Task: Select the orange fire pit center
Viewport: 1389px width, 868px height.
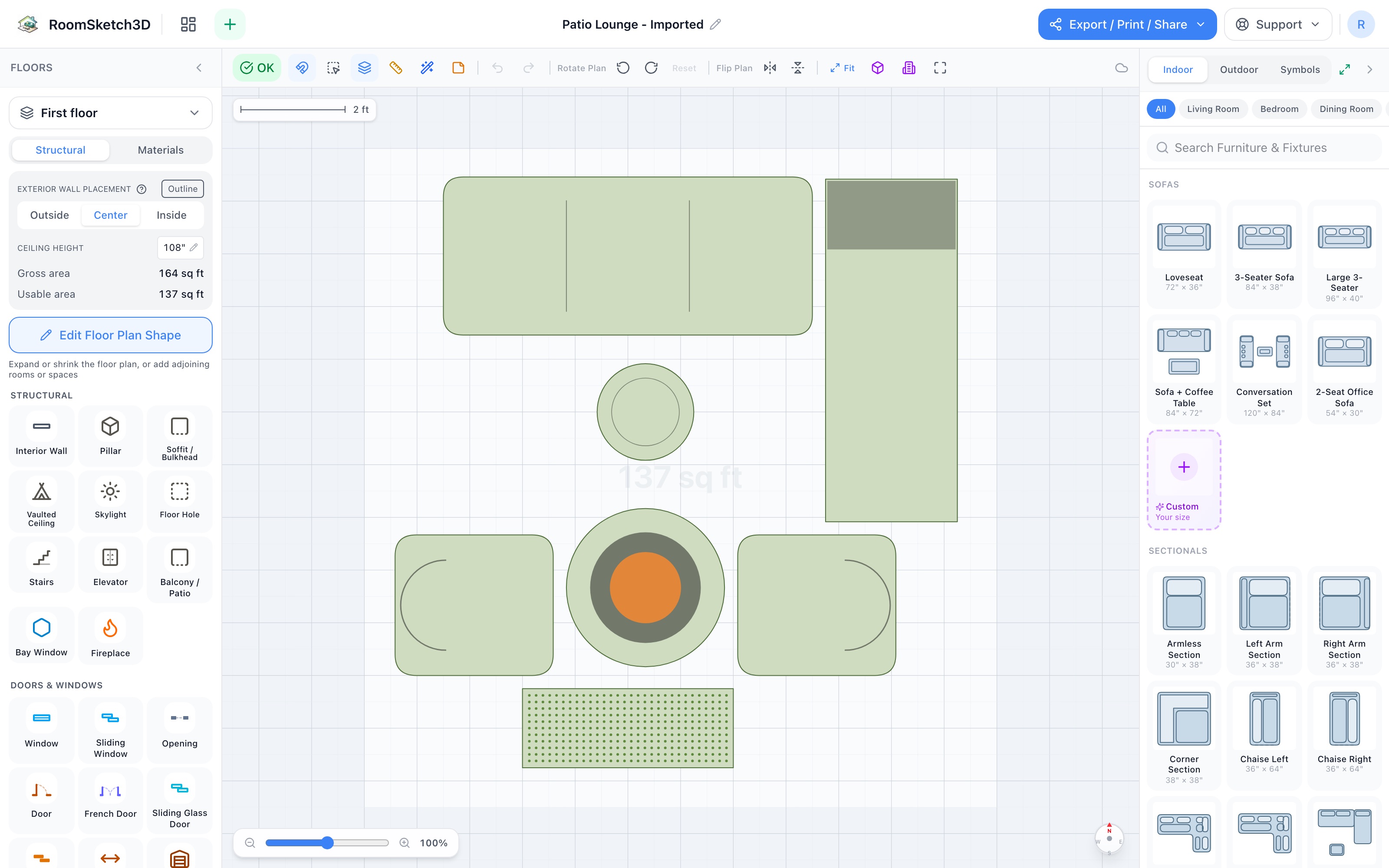Action: tap(645, 587)
